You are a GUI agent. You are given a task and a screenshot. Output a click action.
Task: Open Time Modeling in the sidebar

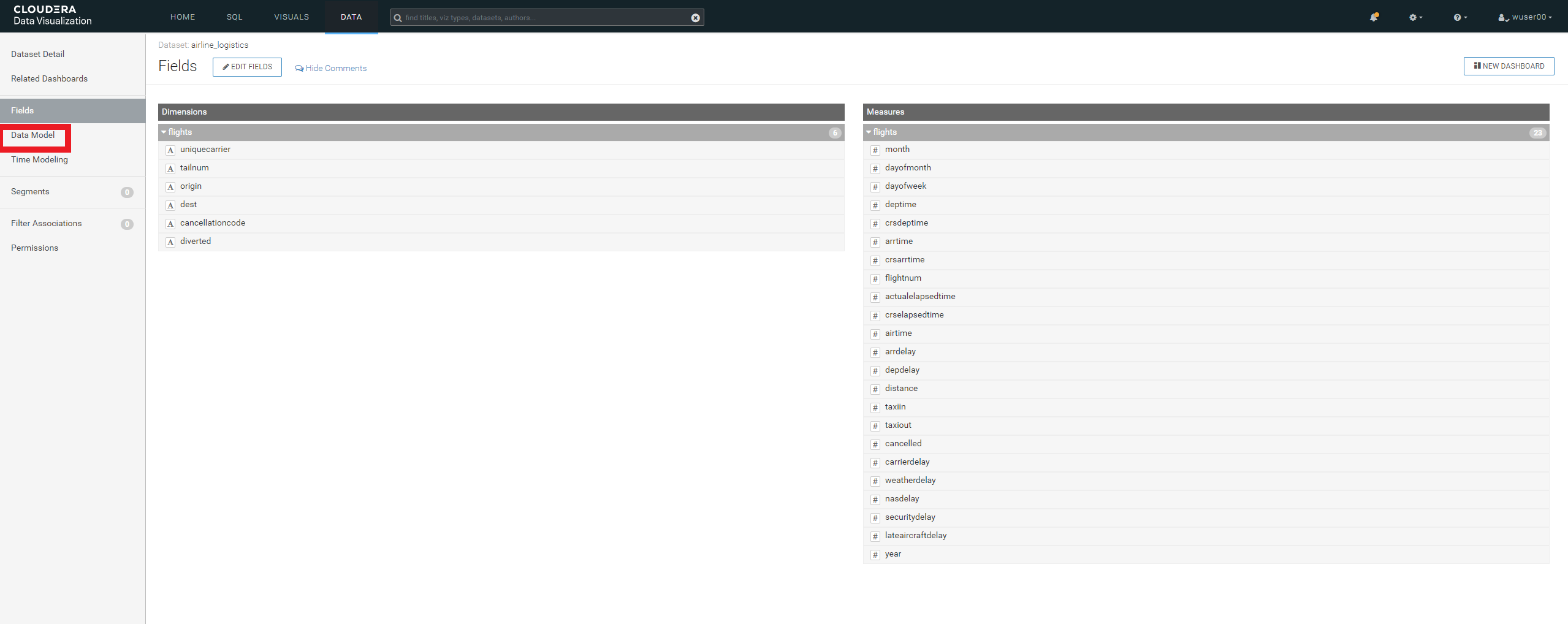pyautogui.click(x=39, y=159)
